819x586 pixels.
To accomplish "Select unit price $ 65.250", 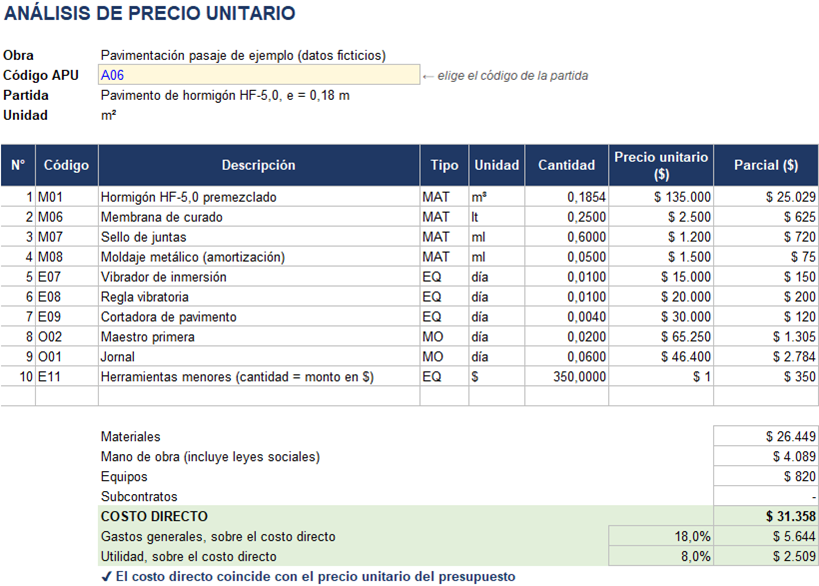I will tap(661, 336).
